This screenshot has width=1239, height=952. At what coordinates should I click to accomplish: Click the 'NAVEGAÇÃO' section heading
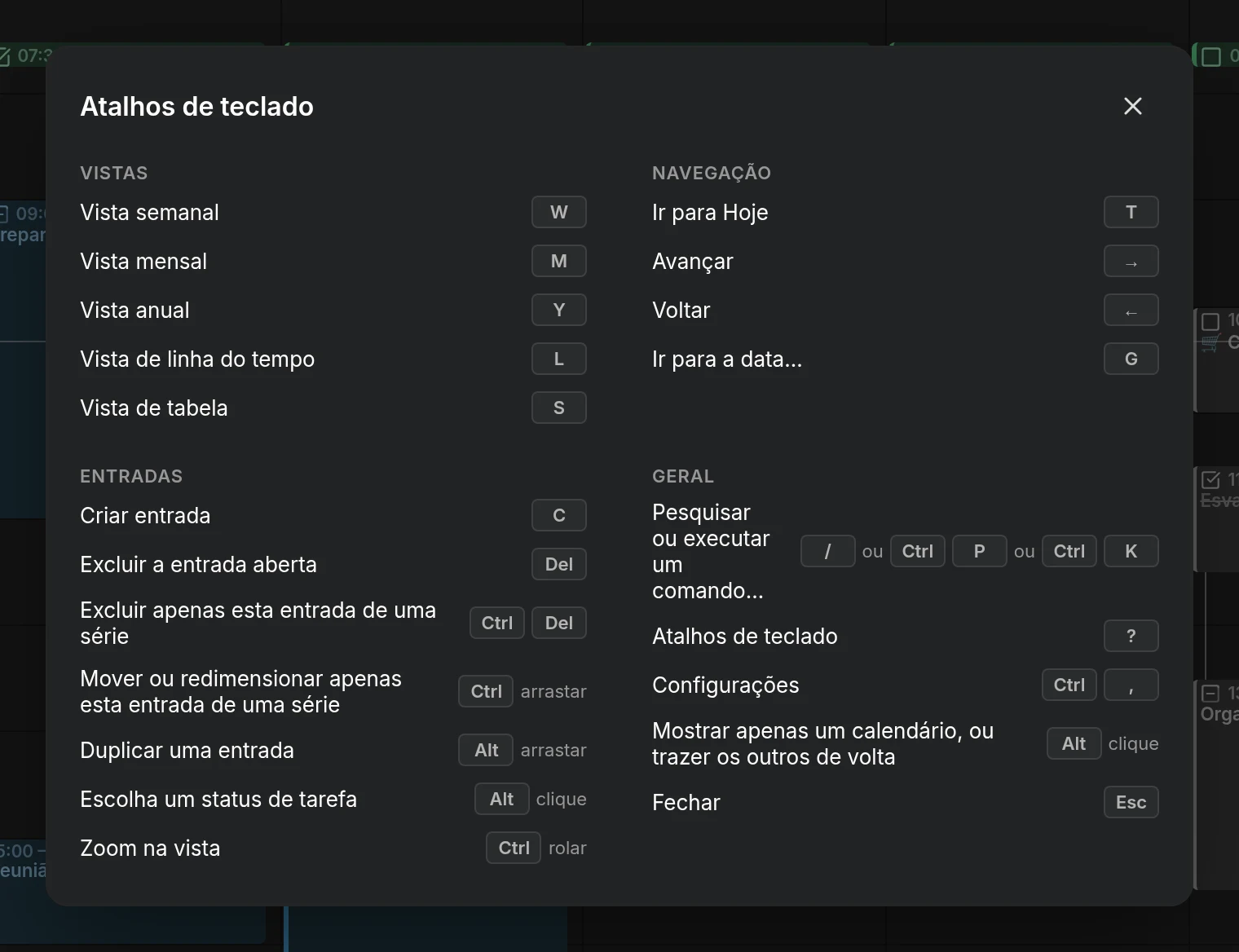712,173
